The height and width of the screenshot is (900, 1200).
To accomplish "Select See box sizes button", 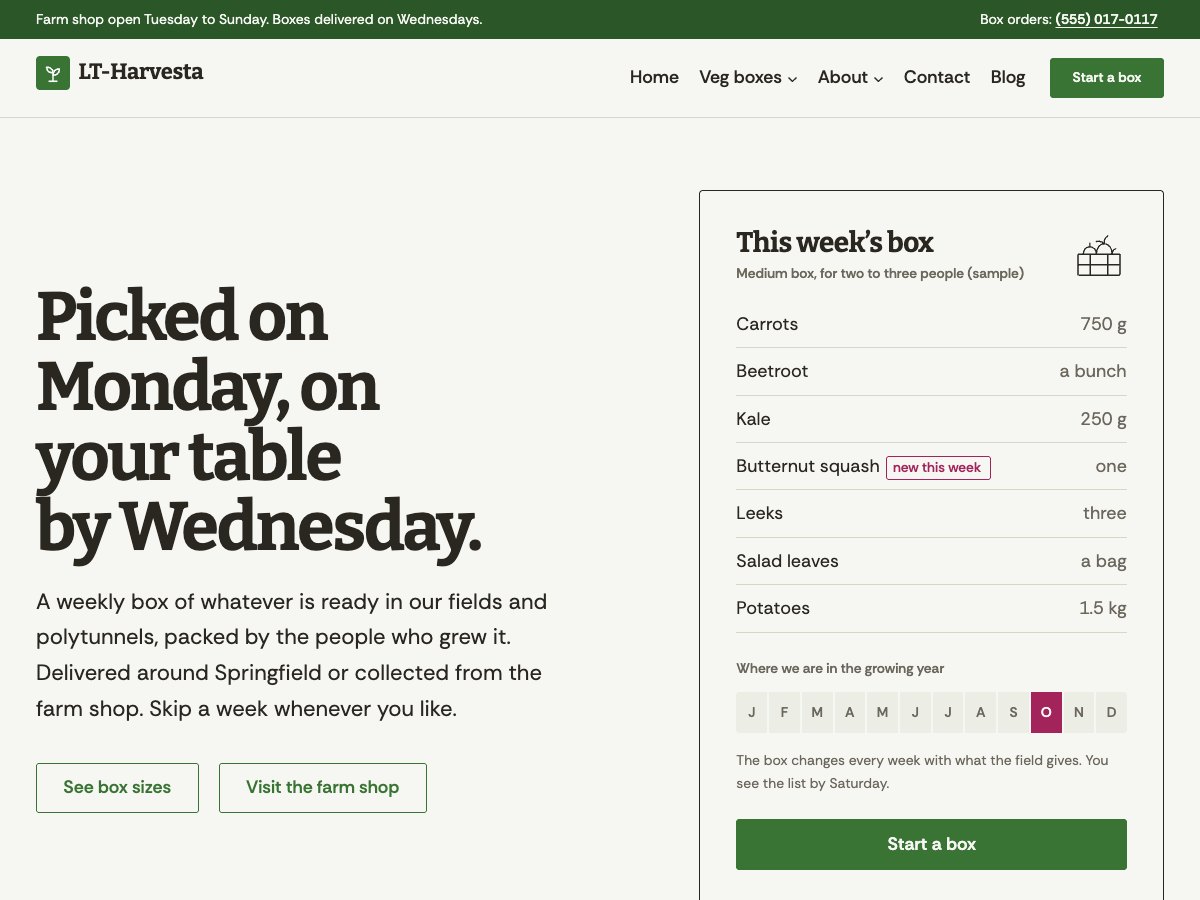I will [117, 788].
